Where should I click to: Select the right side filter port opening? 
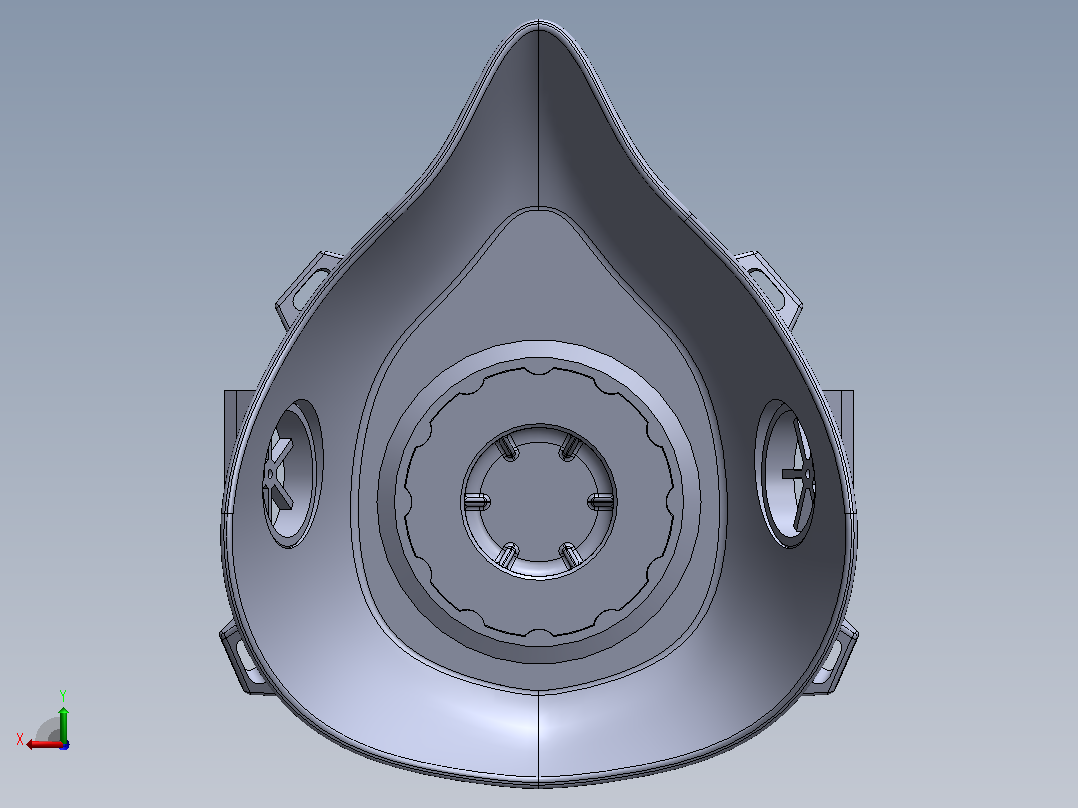pos(786,473)
